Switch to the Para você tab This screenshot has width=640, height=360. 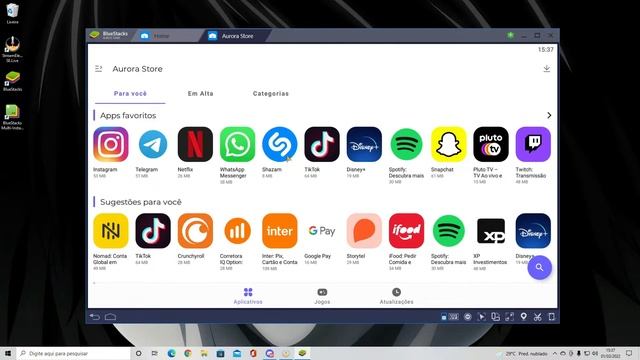130,93
